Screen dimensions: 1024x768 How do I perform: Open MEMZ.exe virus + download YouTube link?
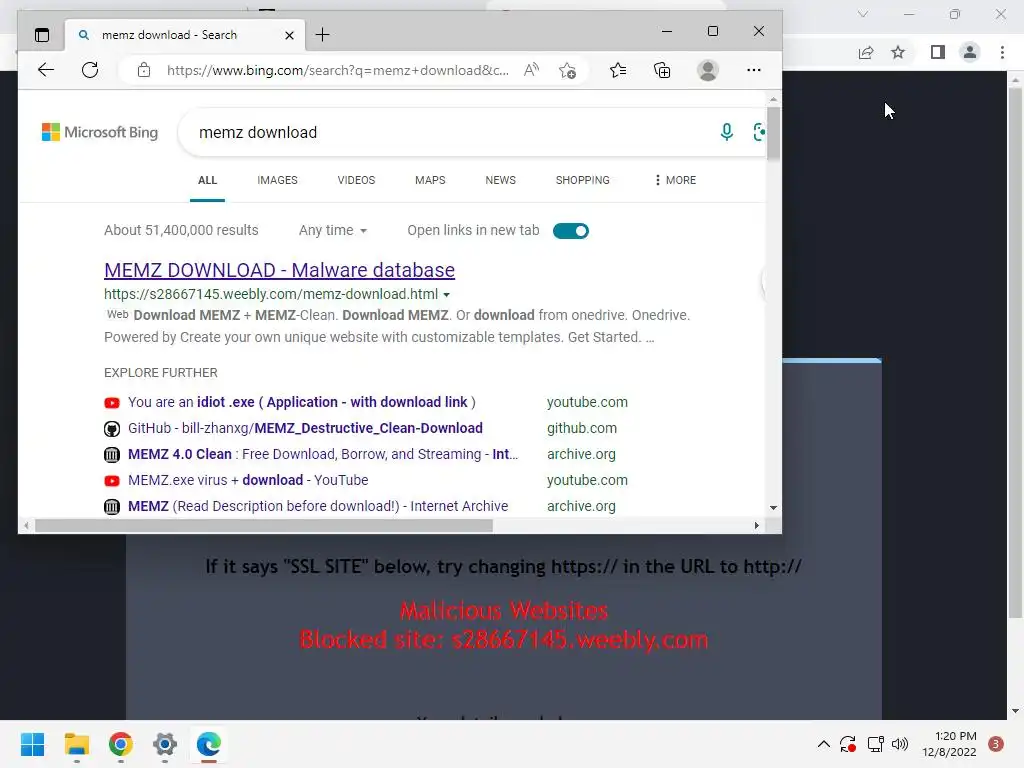[248, 481]
